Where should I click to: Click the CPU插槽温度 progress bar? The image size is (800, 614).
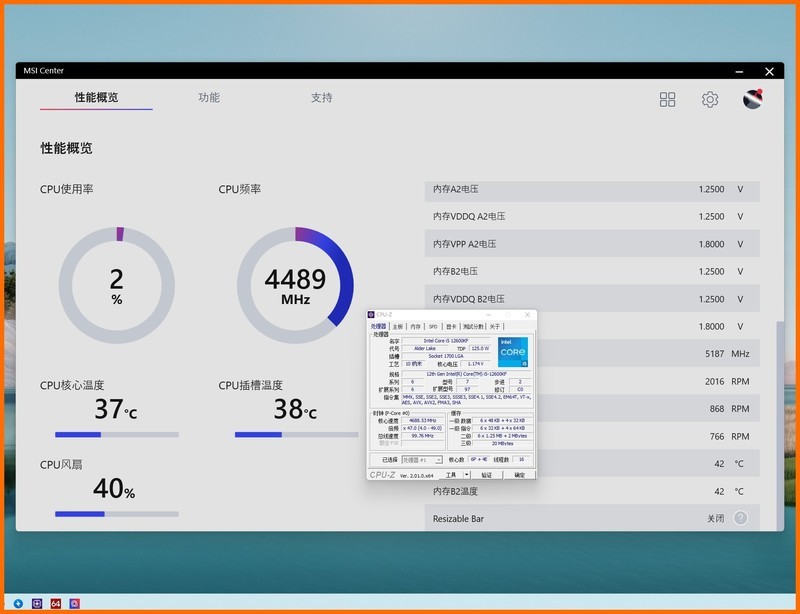(x=296, y=435)
